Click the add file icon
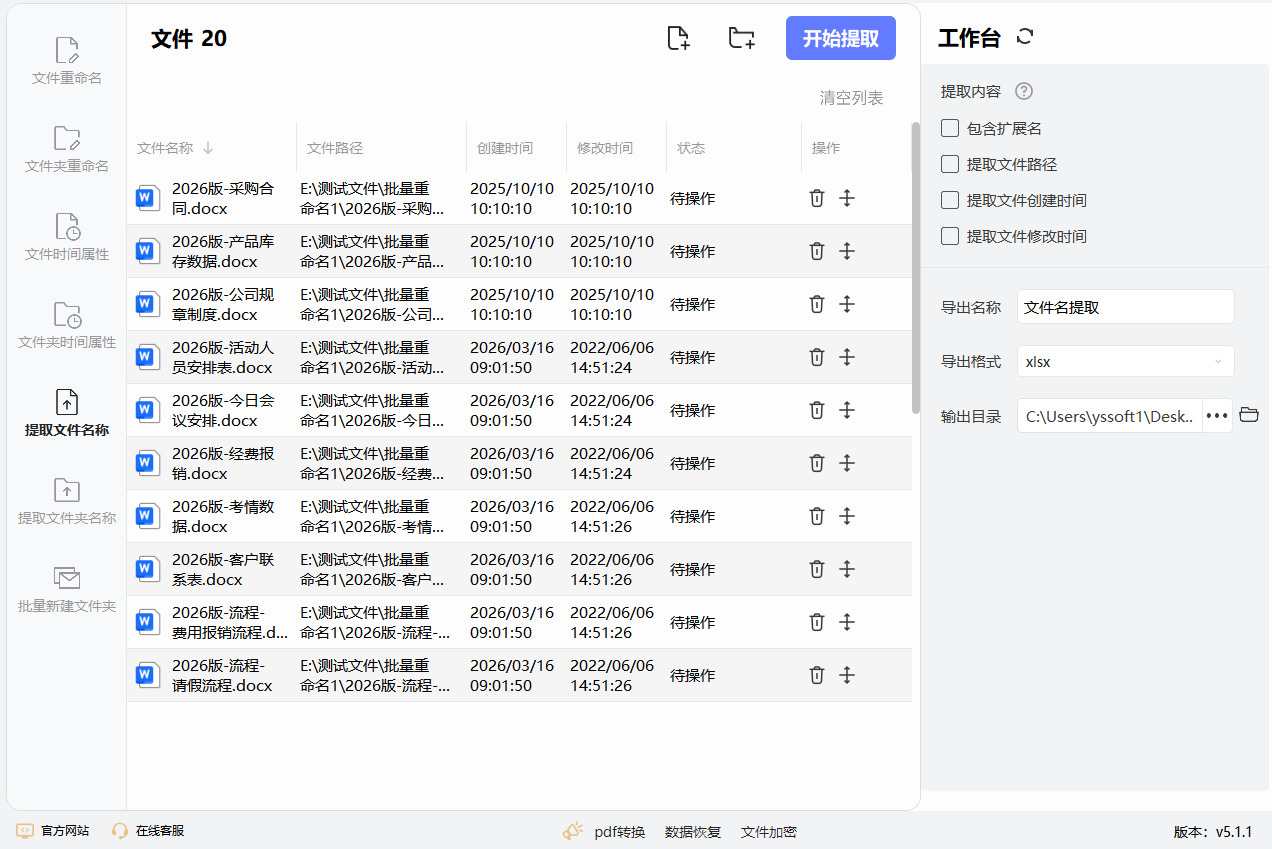 [x=678, y=39]
